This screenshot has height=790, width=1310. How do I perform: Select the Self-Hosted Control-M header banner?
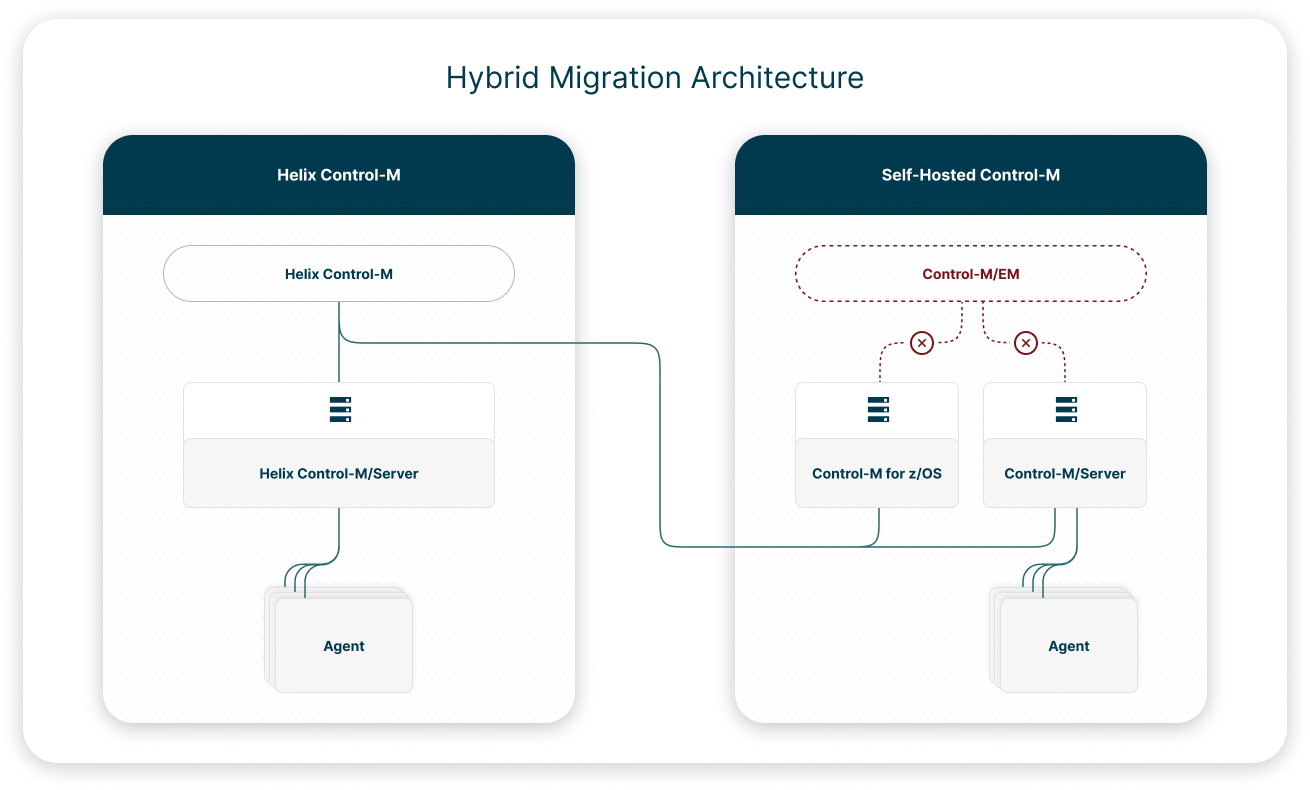970,175
